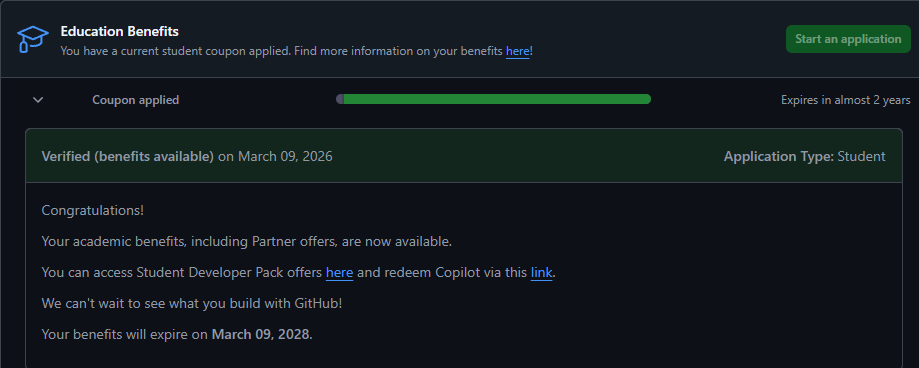Click the green coupon progress bar

(x=497, y=99)
